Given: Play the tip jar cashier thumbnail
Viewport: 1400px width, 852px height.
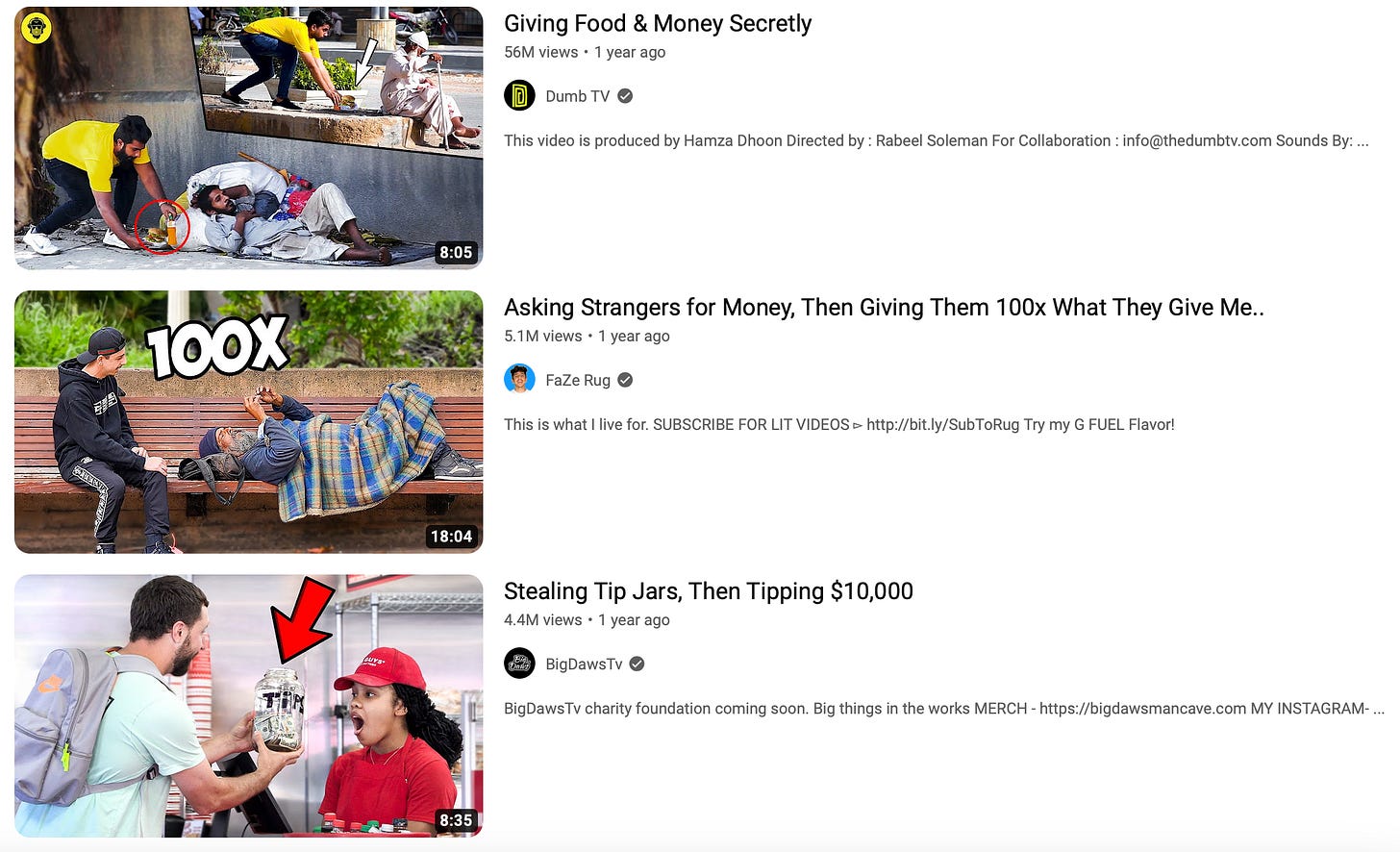Looking at the screenshot, I should 248,706.
